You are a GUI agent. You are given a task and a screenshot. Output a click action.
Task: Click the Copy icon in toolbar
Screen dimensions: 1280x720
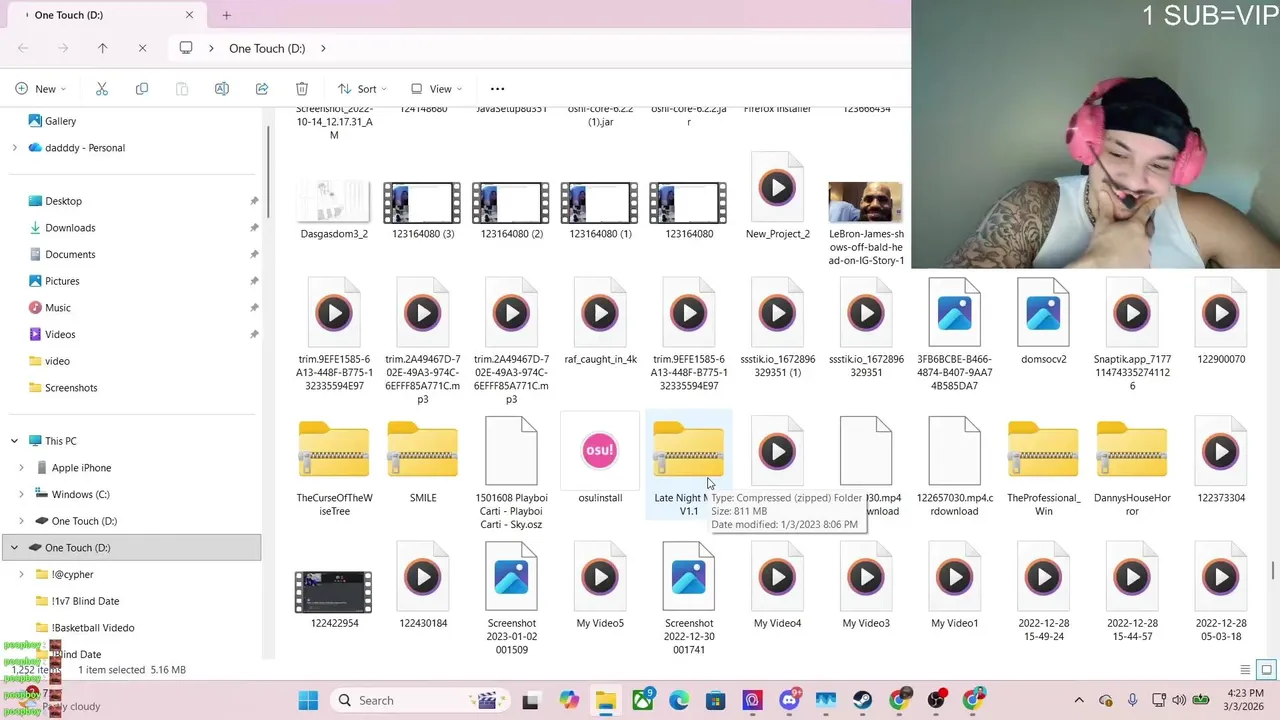click(x=142, y=89)
